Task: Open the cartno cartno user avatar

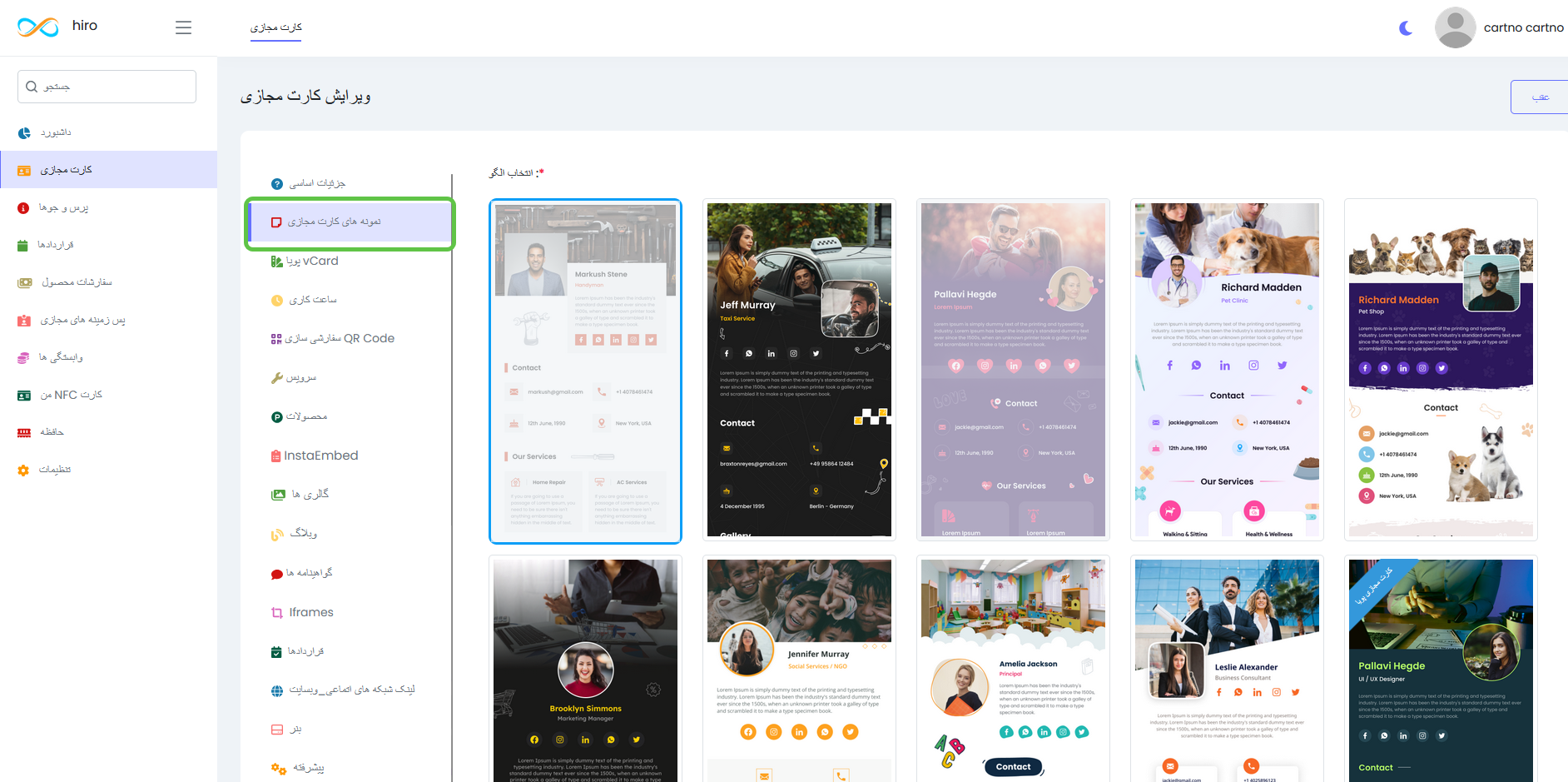Action: click(x=1455, y=27)
